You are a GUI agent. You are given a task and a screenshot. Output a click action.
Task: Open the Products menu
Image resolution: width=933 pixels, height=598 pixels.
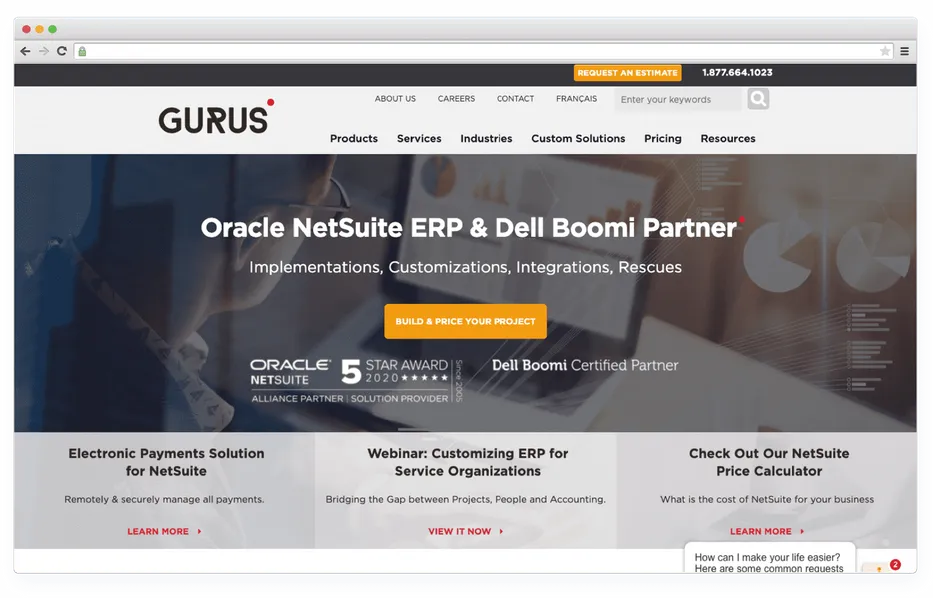coord(354,139)
